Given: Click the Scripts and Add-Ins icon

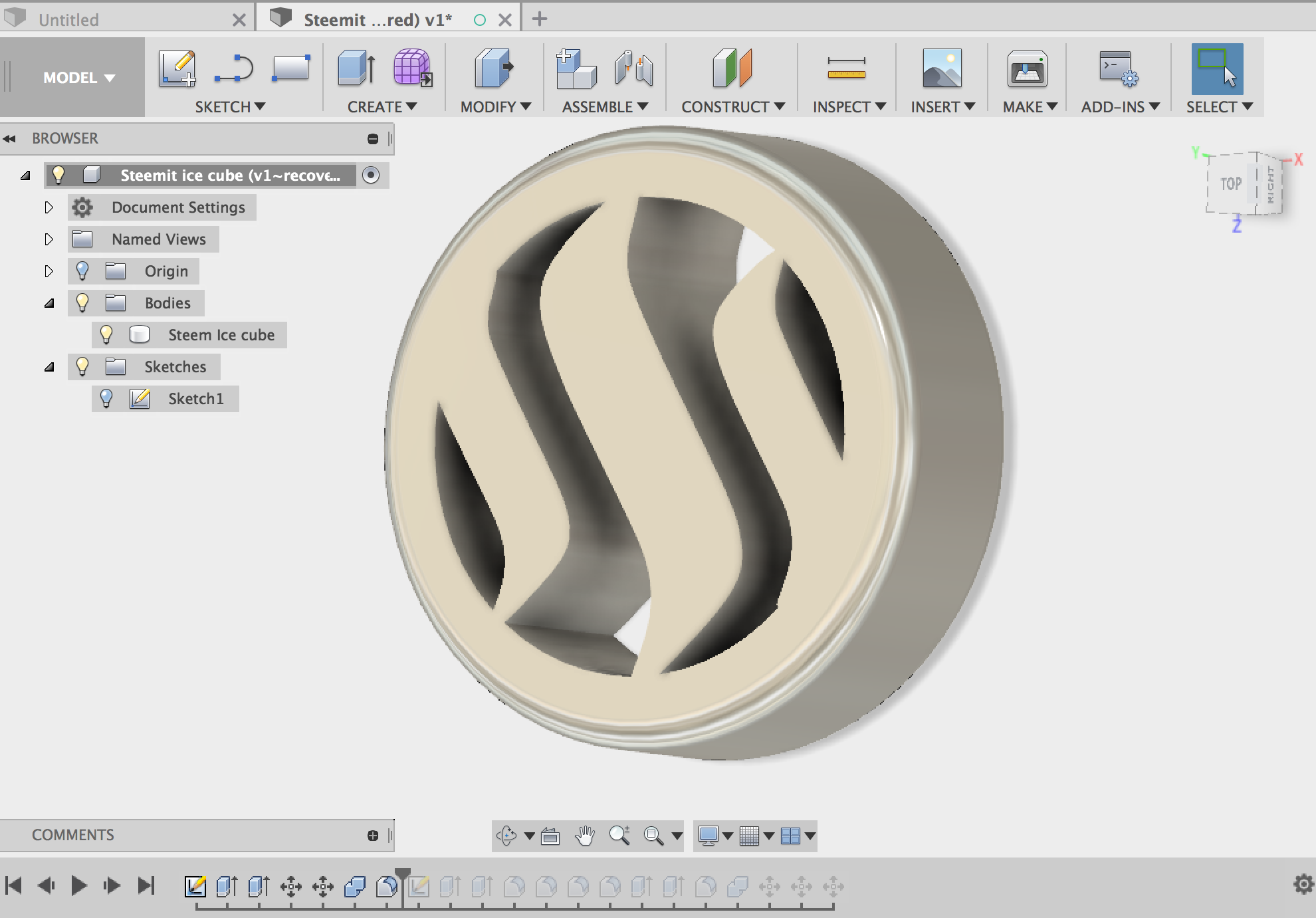Looking at the screenshot, I should (x=1118, y=69).
